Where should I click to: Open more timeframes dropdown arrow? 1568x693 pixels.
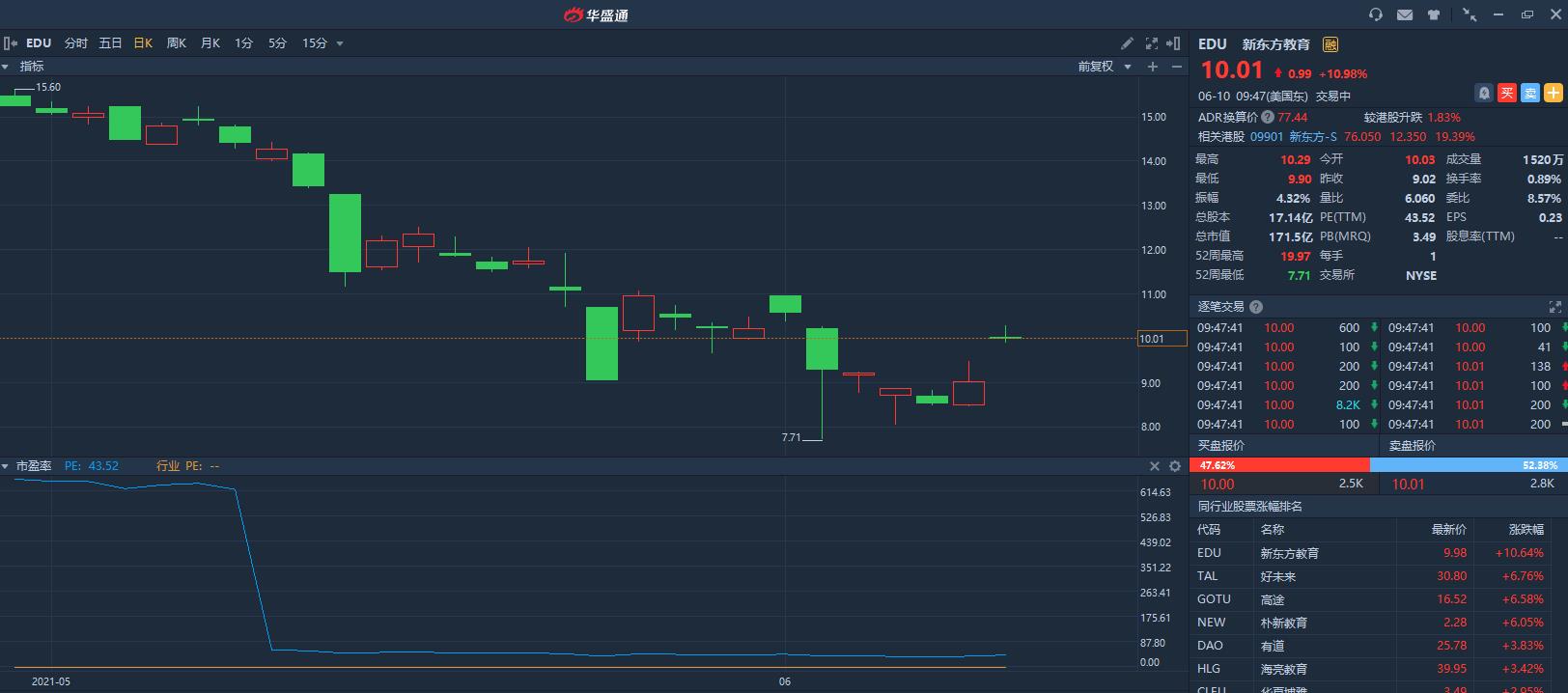[340, 44]
